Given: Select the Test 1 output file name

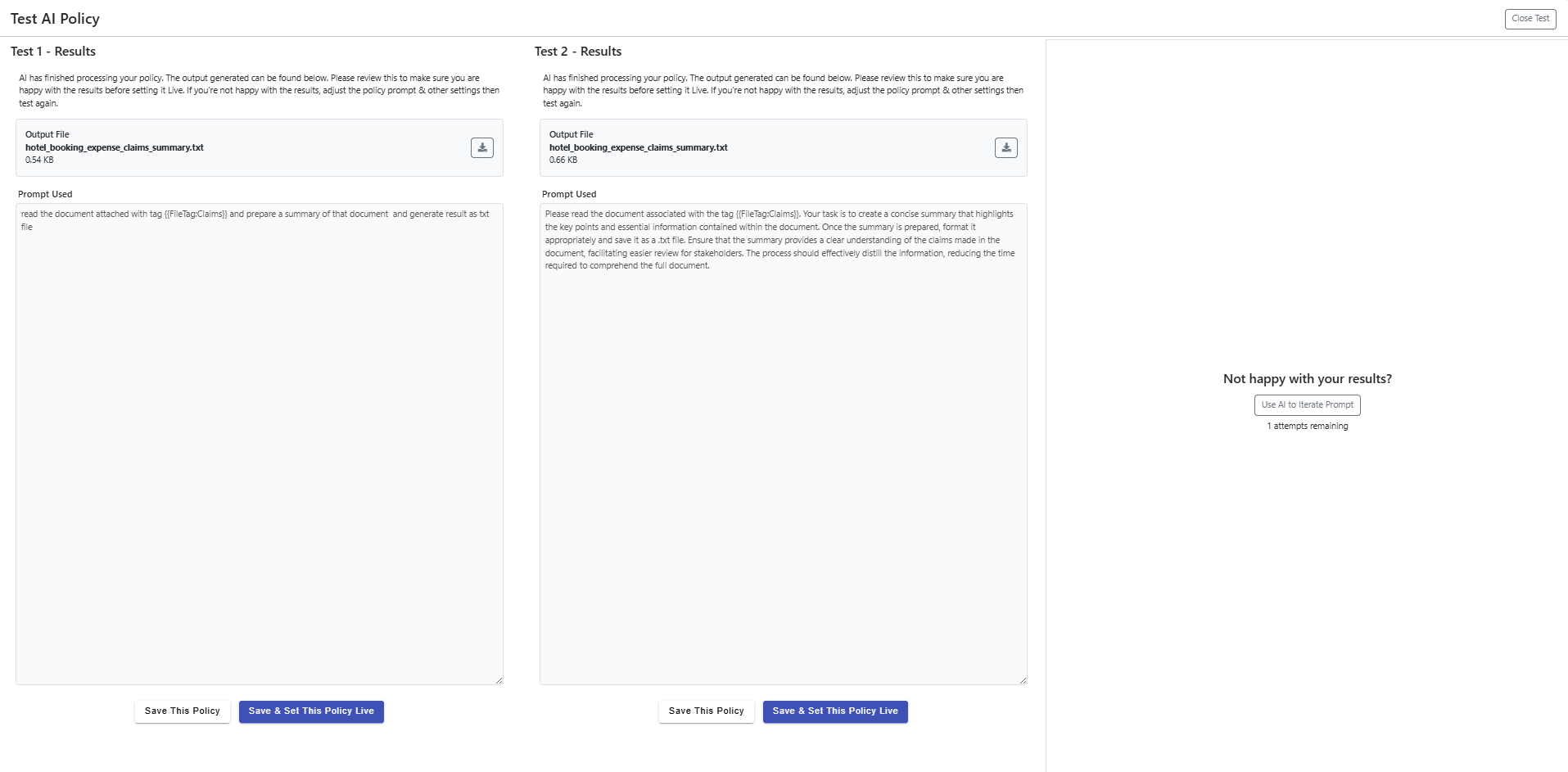Looking at the screenshot, I should [114, 147].
